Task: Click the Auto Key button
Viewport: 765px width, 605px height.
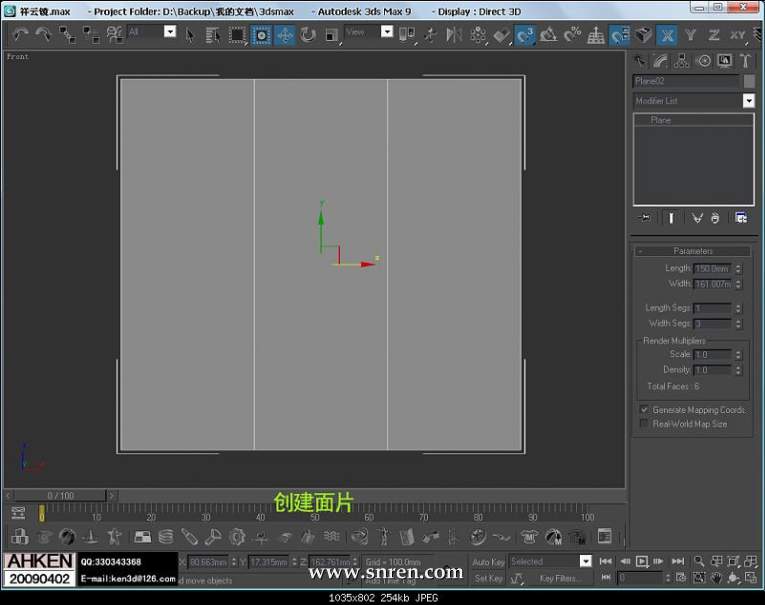Action: [488, 562]
